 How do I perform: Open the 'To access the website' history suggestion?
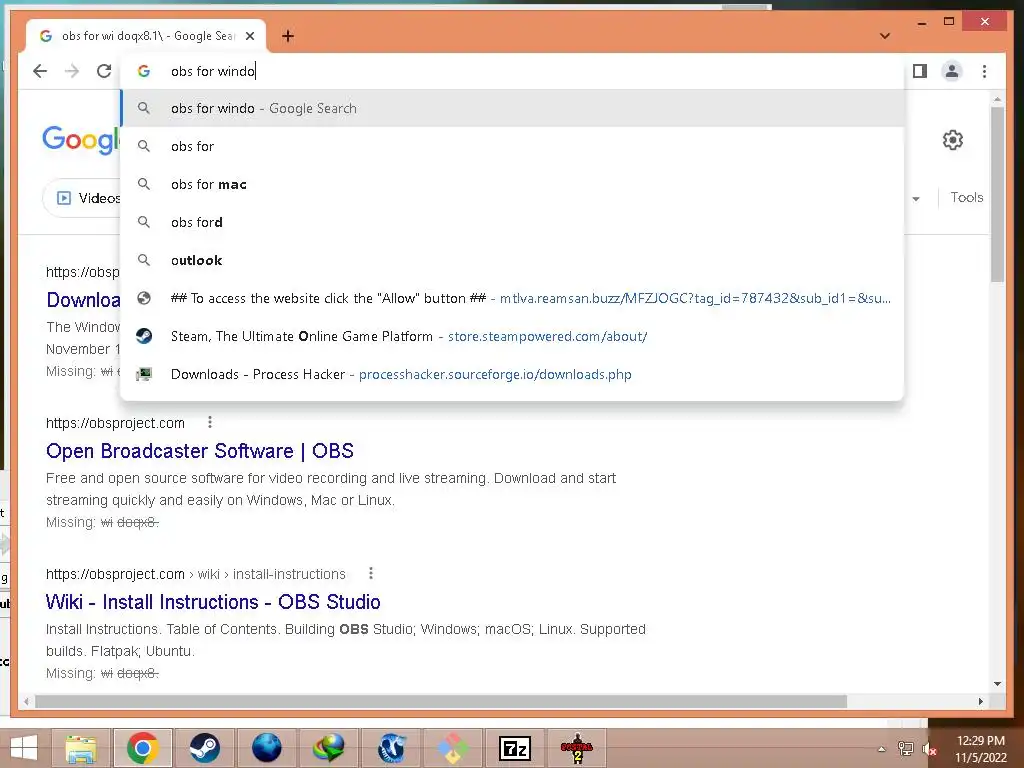(x=513, y=298)
